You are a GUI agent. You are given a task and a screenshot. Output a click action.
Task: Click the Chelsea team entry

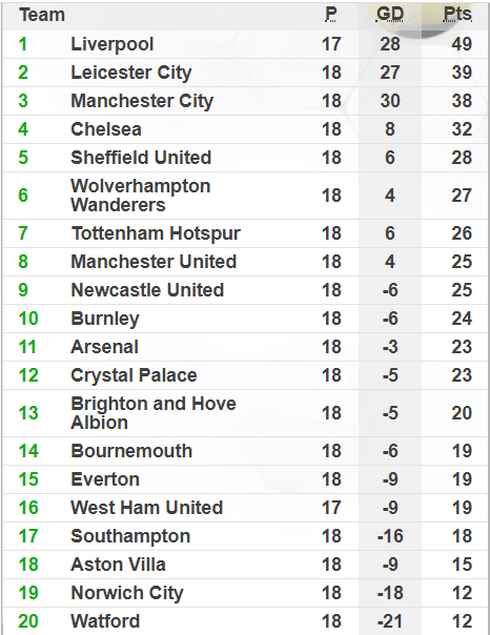coord(106,130)
